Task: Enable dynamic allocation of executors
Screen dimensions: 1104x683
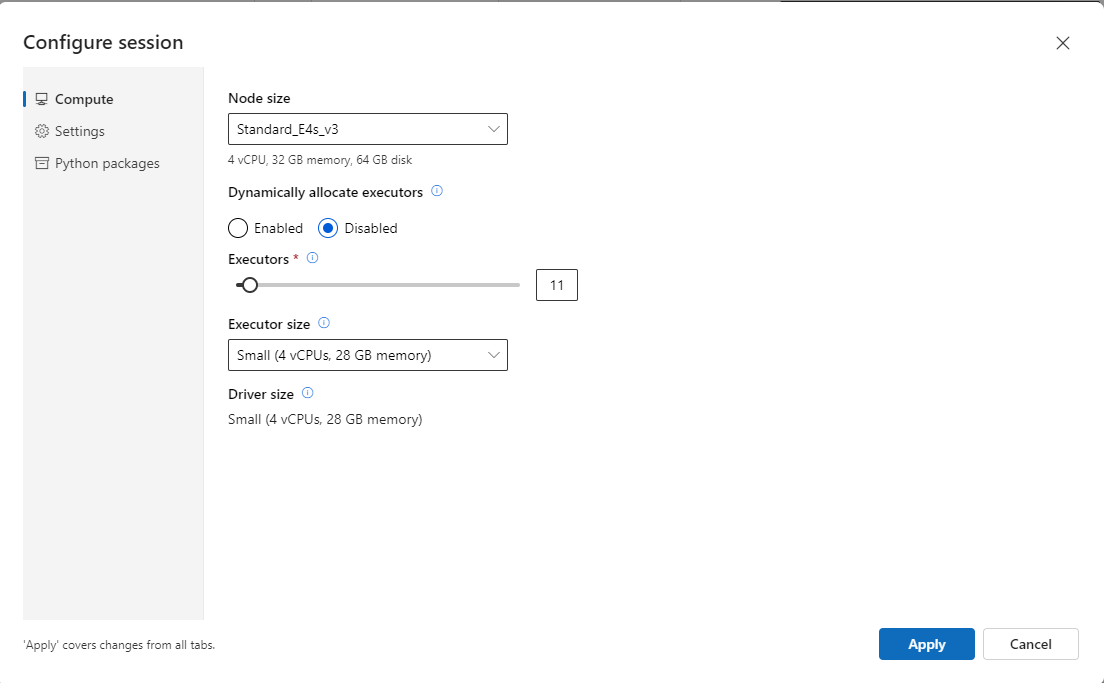Action: click(x=237, y=228)
